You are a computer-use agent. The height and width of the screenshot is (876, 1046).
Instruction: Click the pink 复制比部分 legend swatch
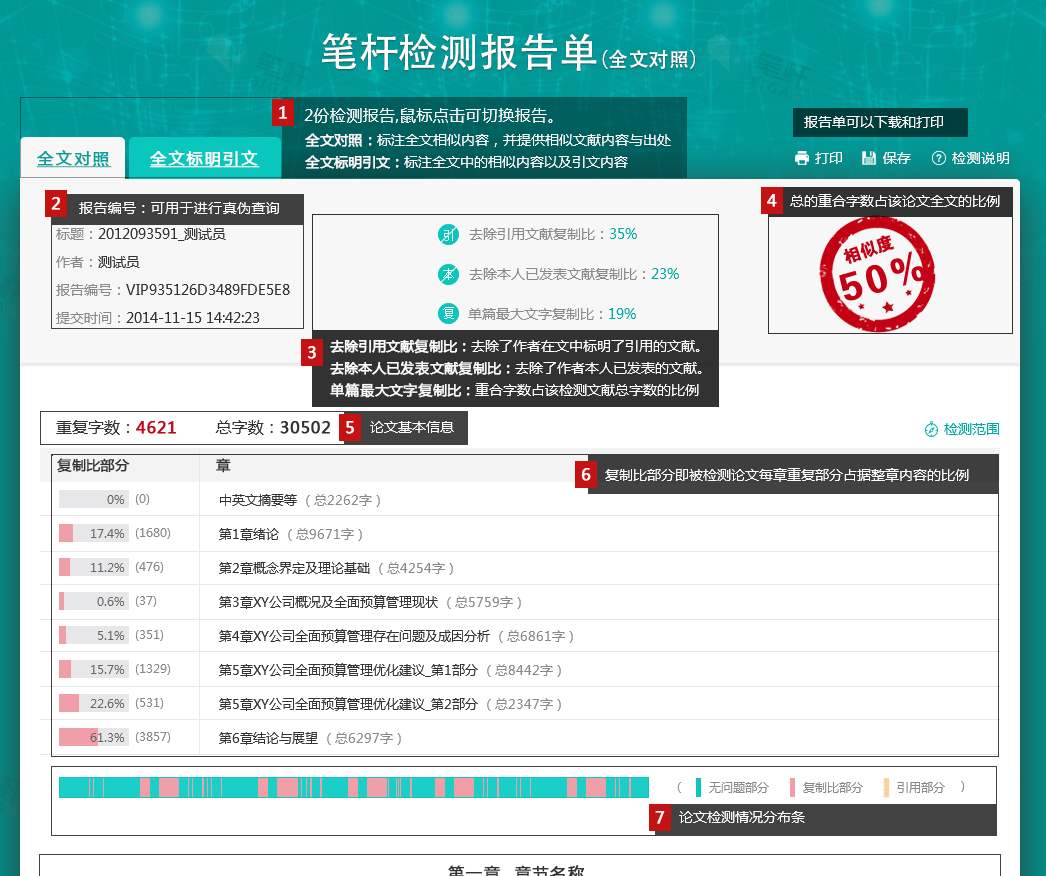click(792, 787)
